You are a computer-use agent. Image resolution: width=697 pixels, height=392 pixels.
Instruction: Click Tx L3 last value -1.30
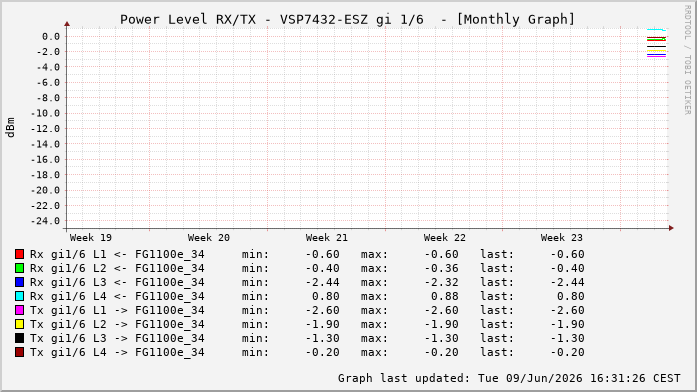point(567,338)
